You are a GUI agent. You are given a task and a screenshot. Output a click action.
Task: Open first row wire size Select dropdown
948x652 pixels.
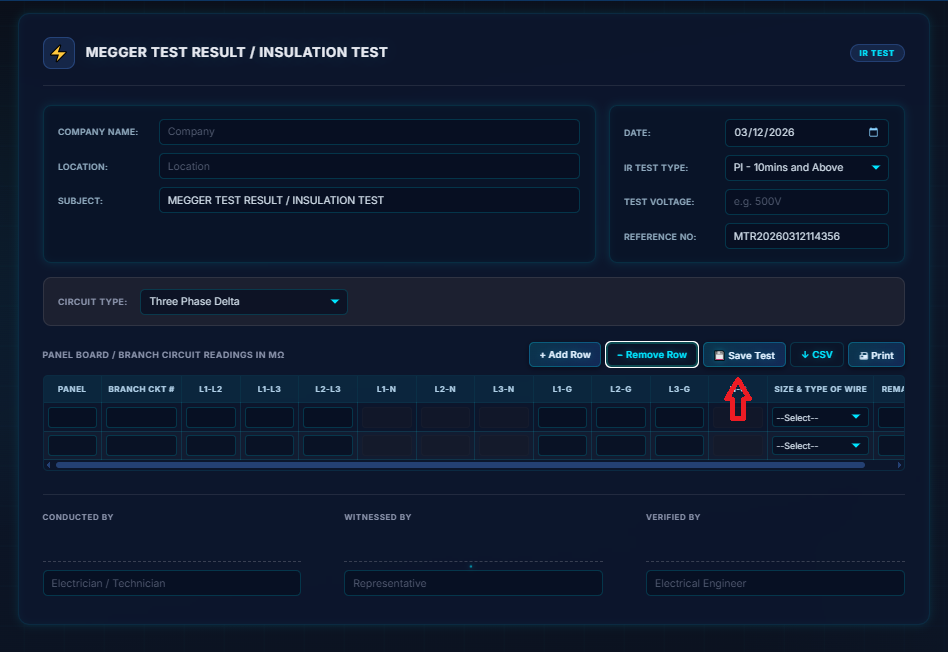pos(819,418)
